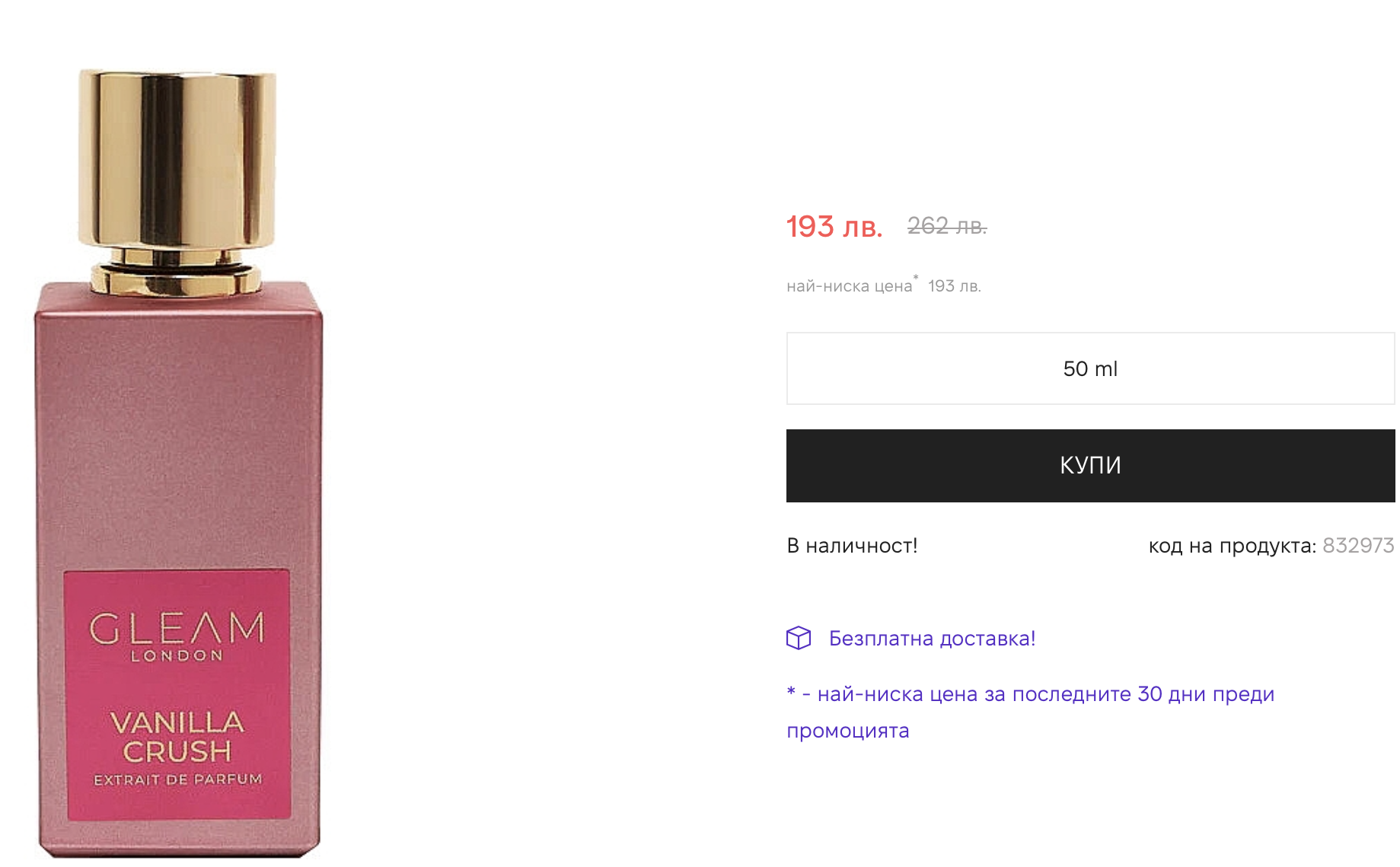
Task: Click the код на продукта label
Action: point(1232,546)
